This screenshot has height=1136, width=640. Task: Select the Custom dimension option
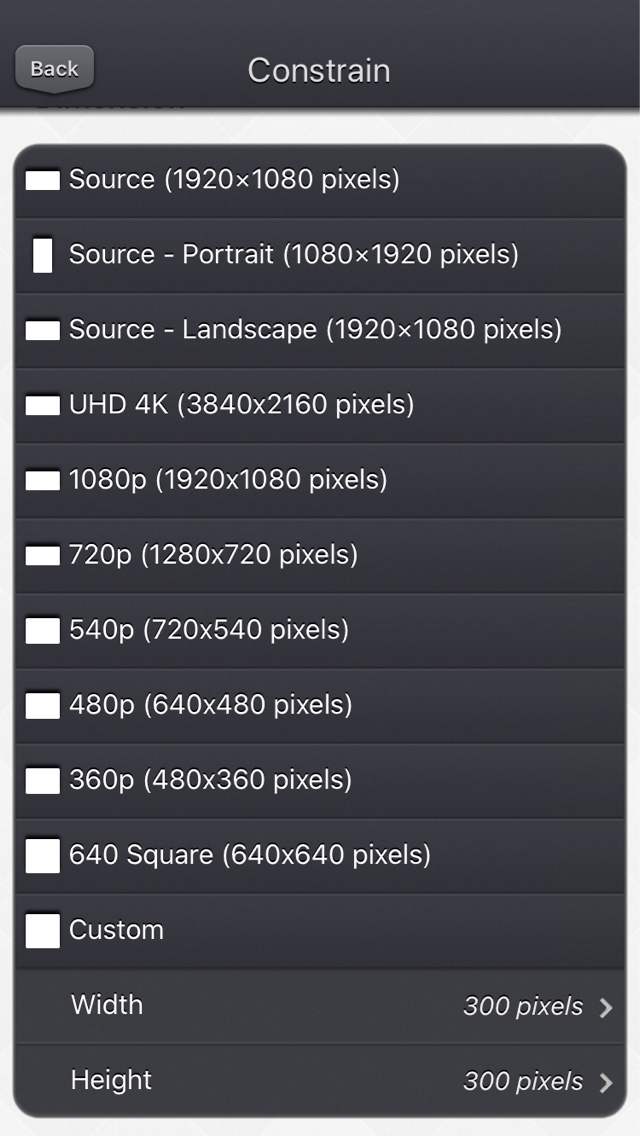[x=319, y=931]
